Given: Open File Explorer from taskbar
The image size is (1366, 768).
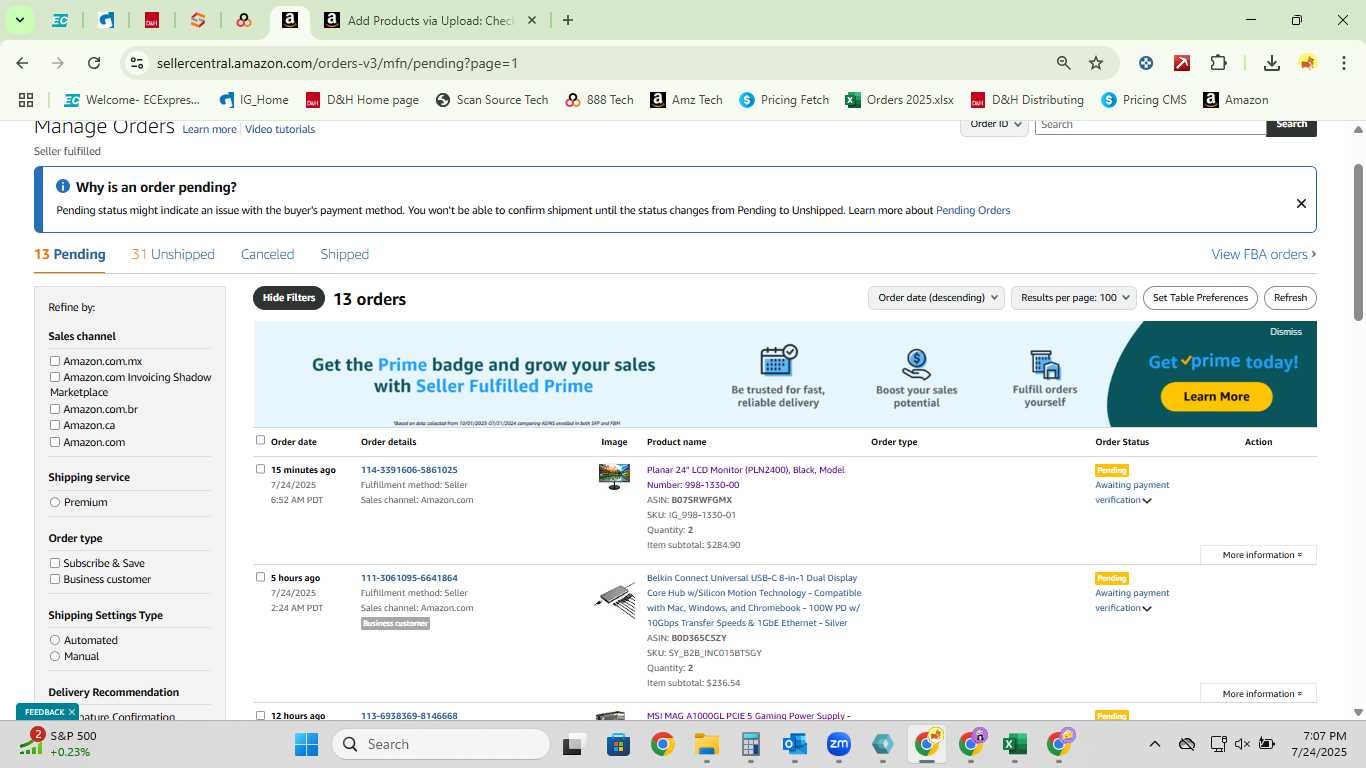Looking at the screenshot, I should (x=707, y=744).
